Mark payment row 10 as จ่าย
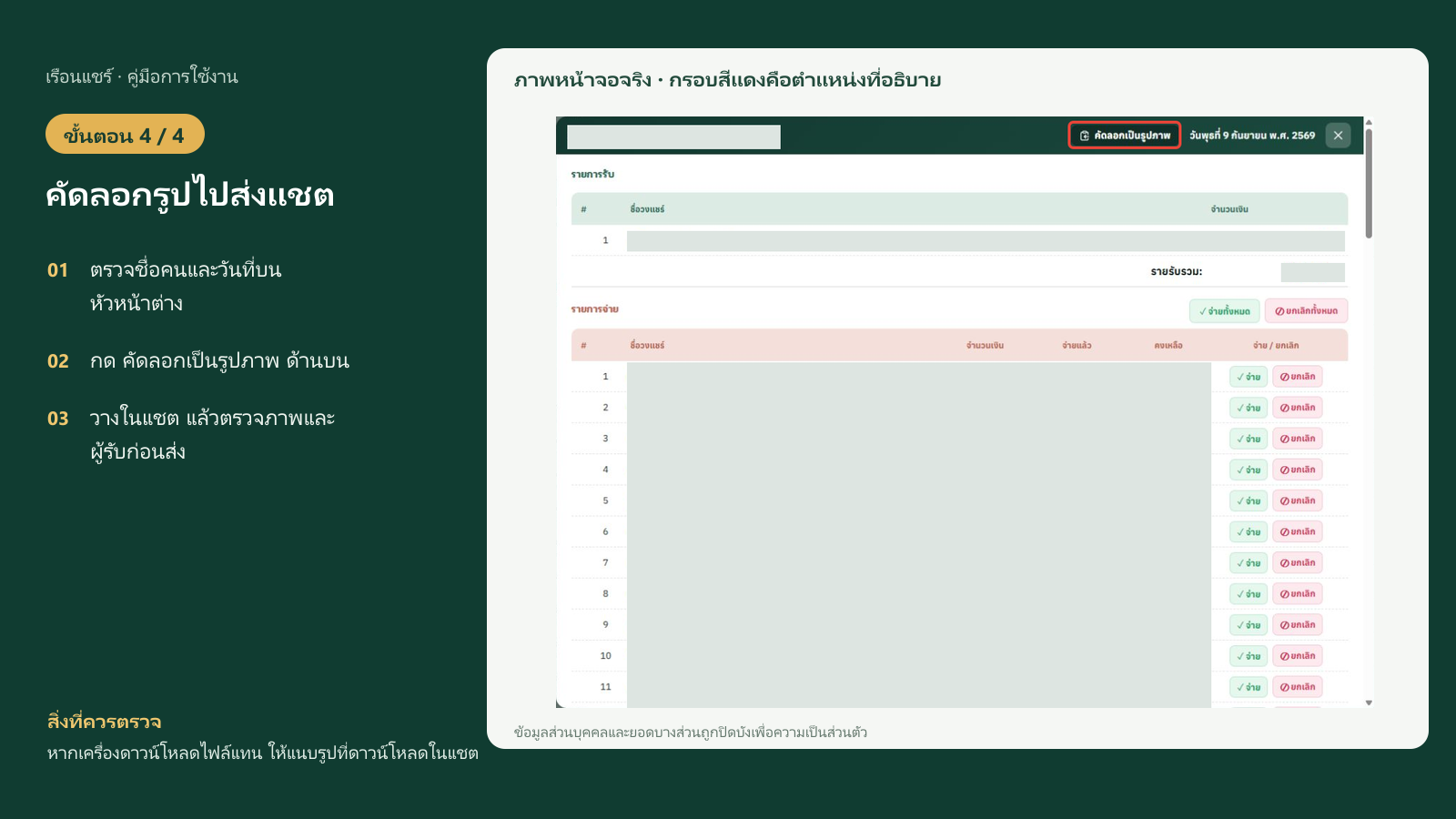Screen dimensions: 1456x819 pos(1249,655)
